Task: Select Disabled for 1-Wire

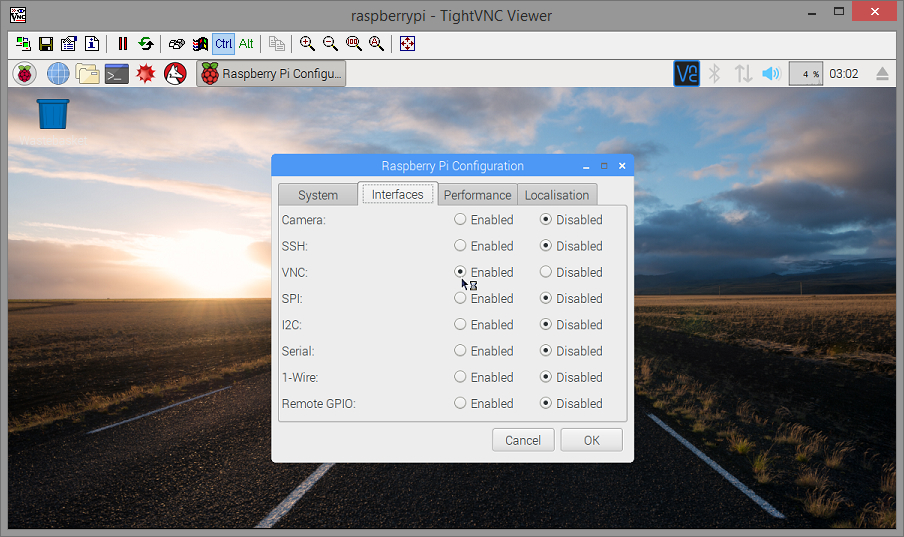Action: (x=571, y=377)
